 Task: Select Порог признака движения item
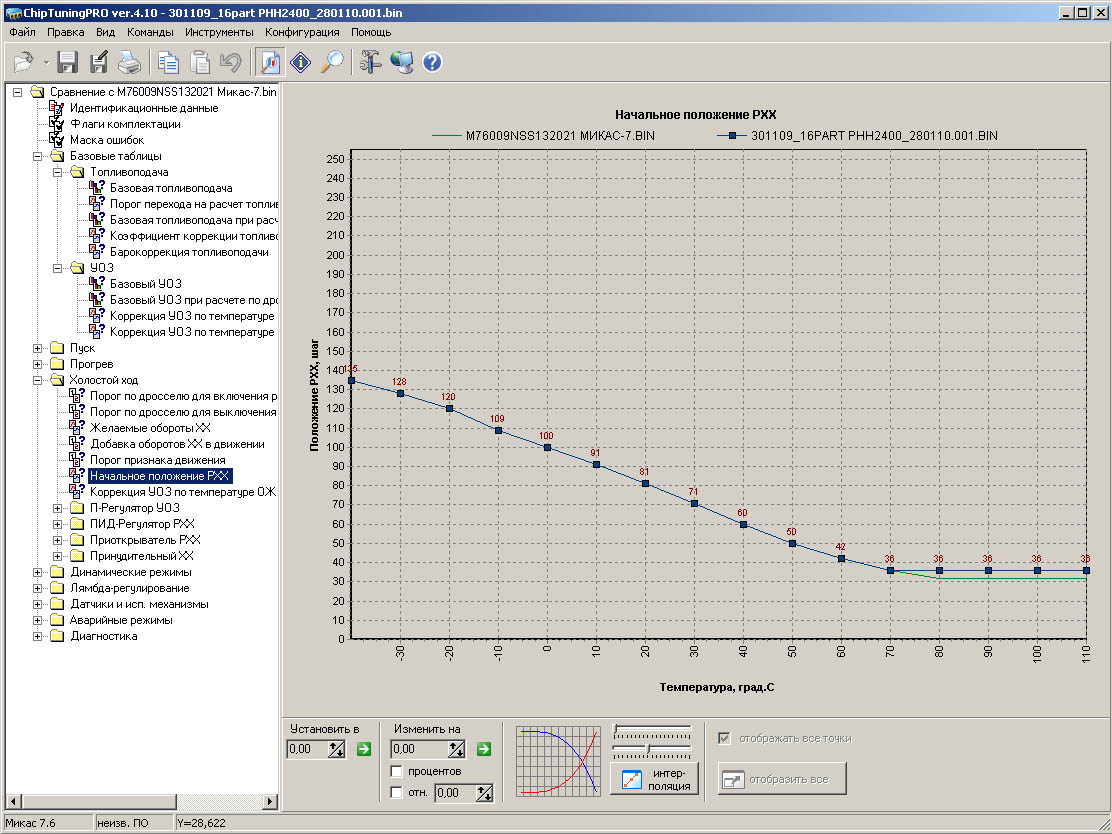(x=157, y=460)
